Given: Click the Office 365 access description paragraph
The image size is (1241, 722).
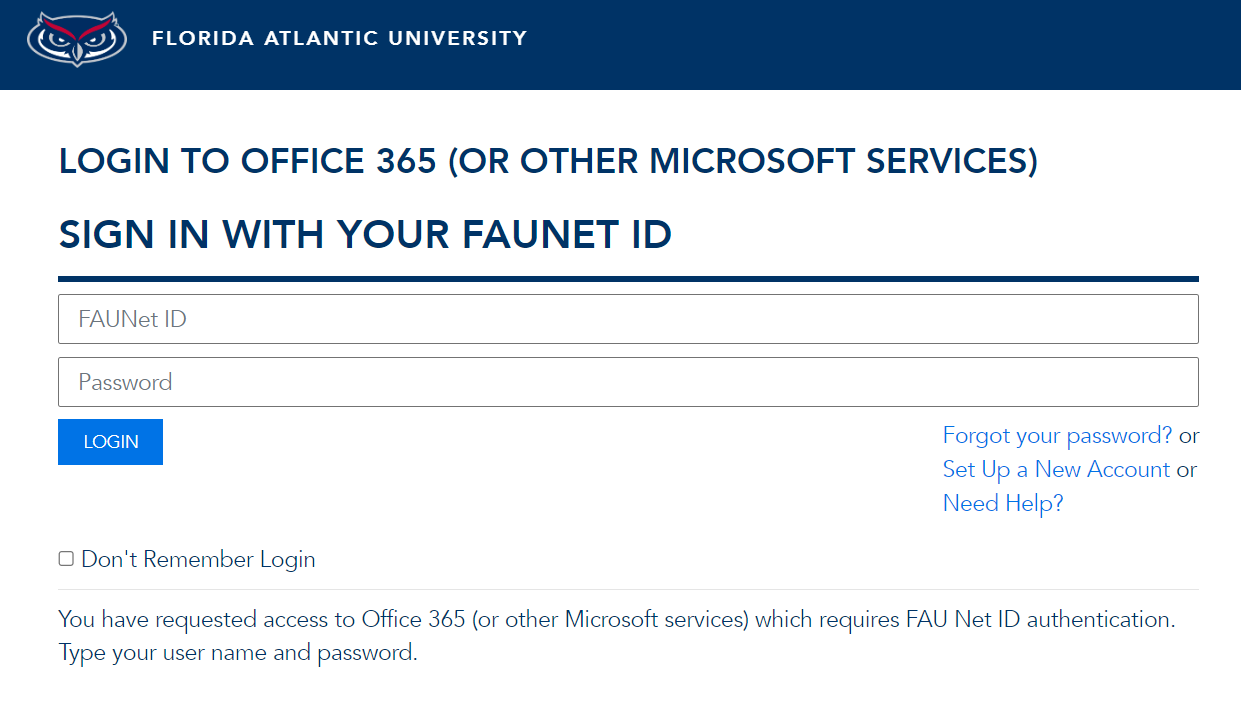Looking at the screenshot, I should pyautogui.click(x=616, y=620).
